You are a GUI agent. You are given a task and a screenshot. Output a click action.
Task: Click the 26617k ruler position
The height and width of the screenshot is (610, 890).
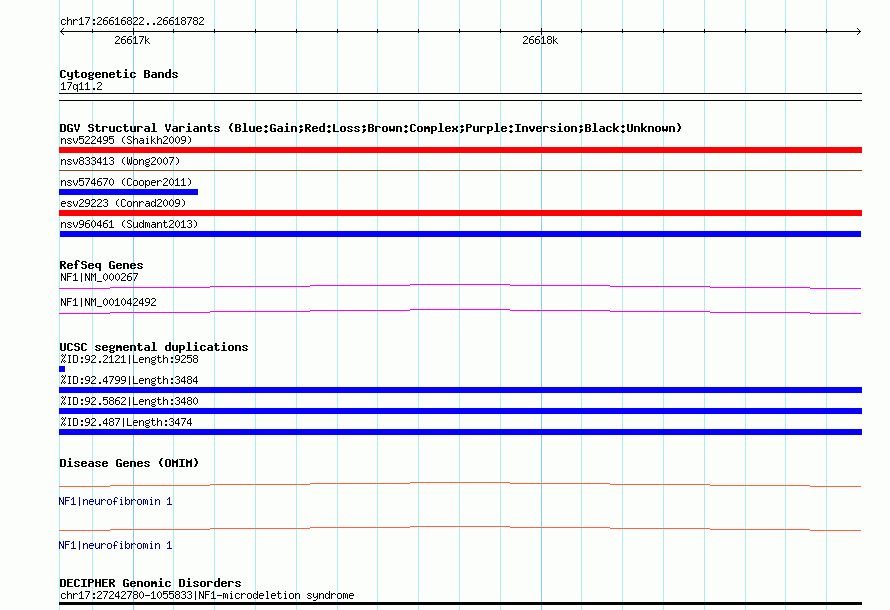click(x=132, y=40)
